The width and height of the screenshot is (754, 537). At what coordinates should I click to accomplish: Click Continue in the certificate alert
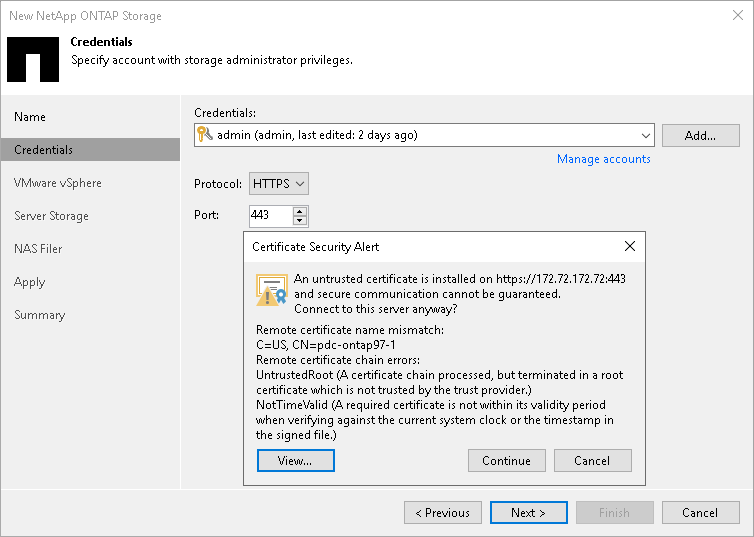[x=506, y=461]
